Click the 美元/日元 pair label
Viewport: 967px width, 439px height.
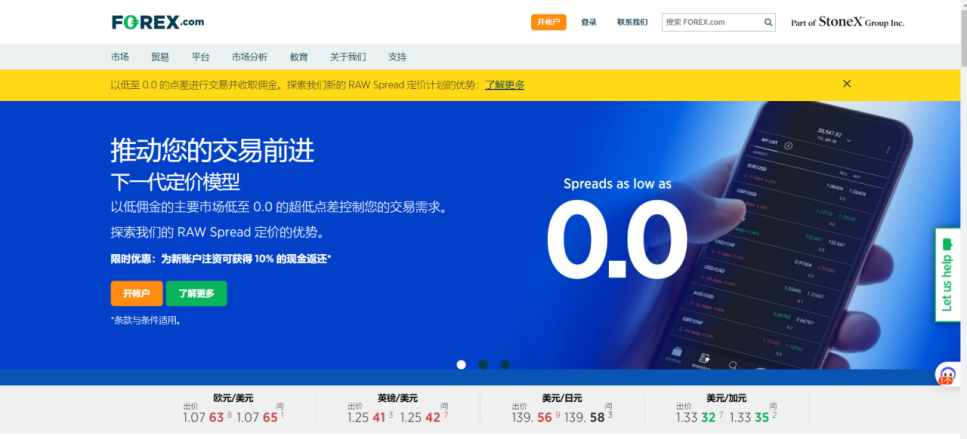click(562, 398)
